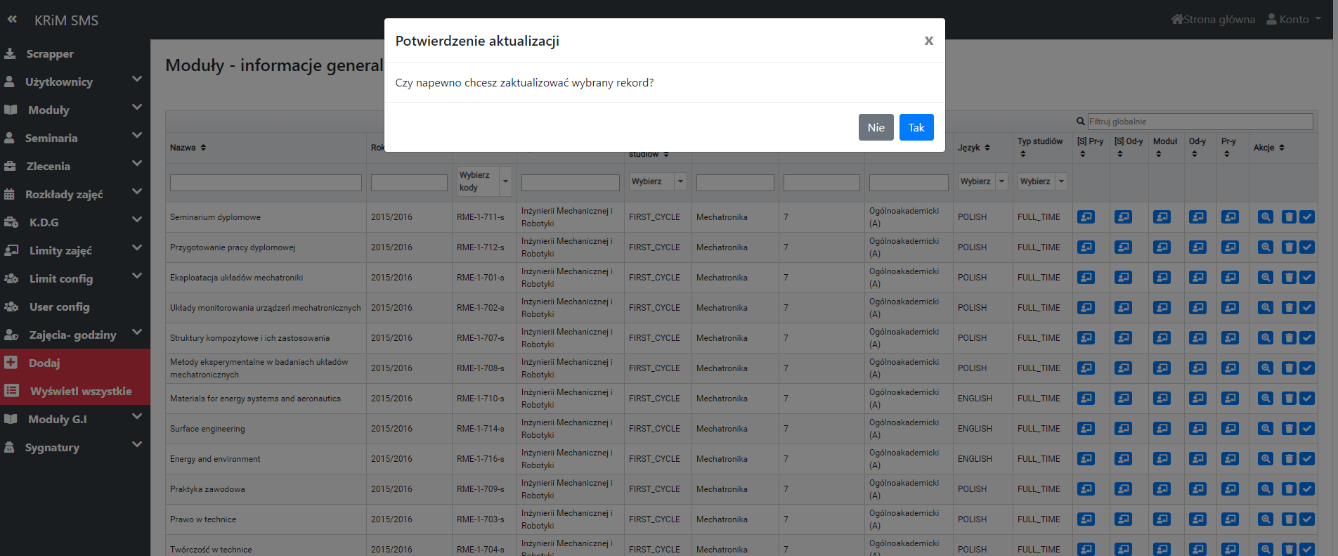The height and width of the screenshot is (556, 1338).
Task: Delete the Seminarium dyplomowe row via trash icon
Action: [x=1289, y=217]
